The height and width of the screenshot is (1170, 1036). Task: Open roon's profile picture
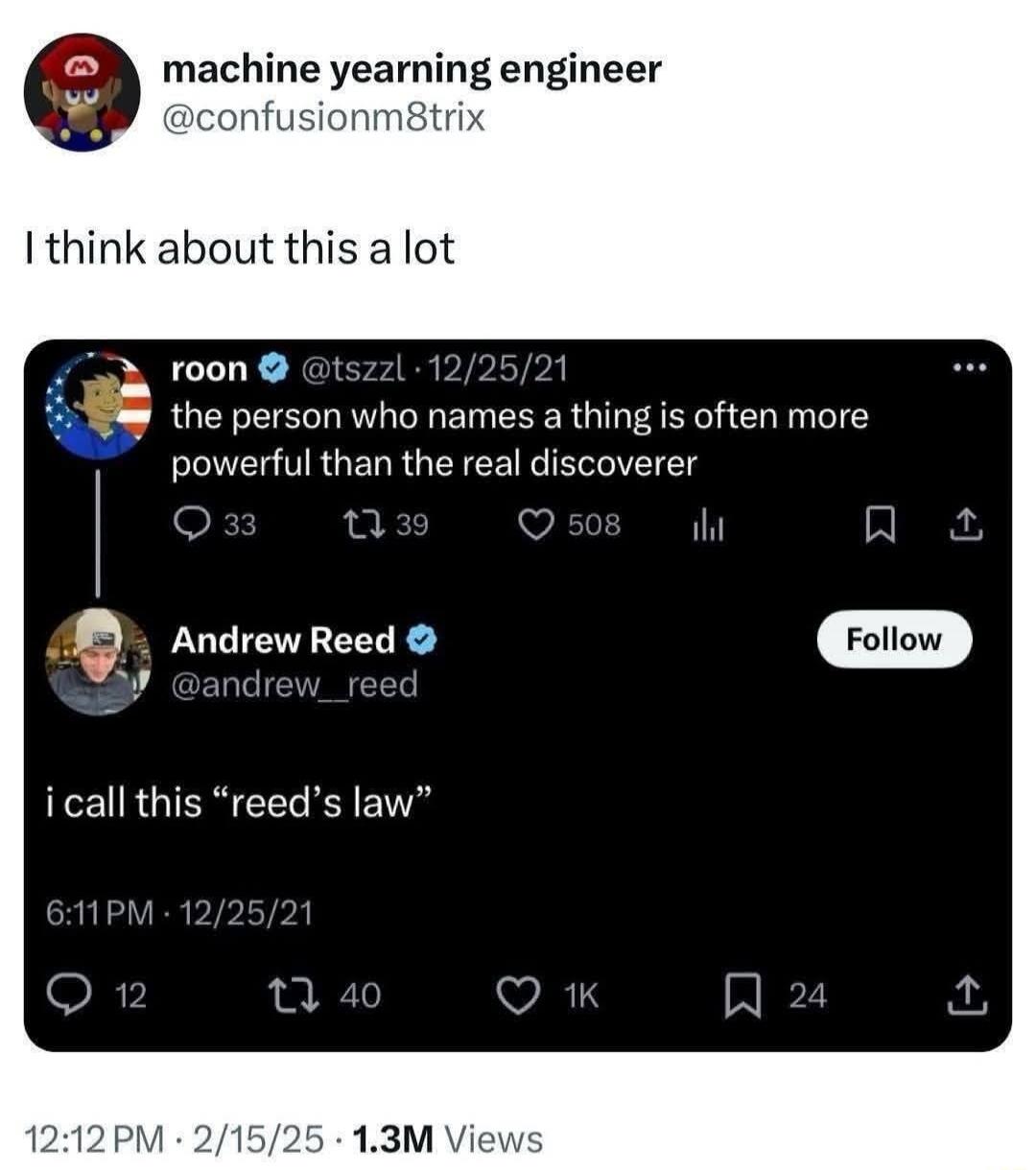point(99,404)
